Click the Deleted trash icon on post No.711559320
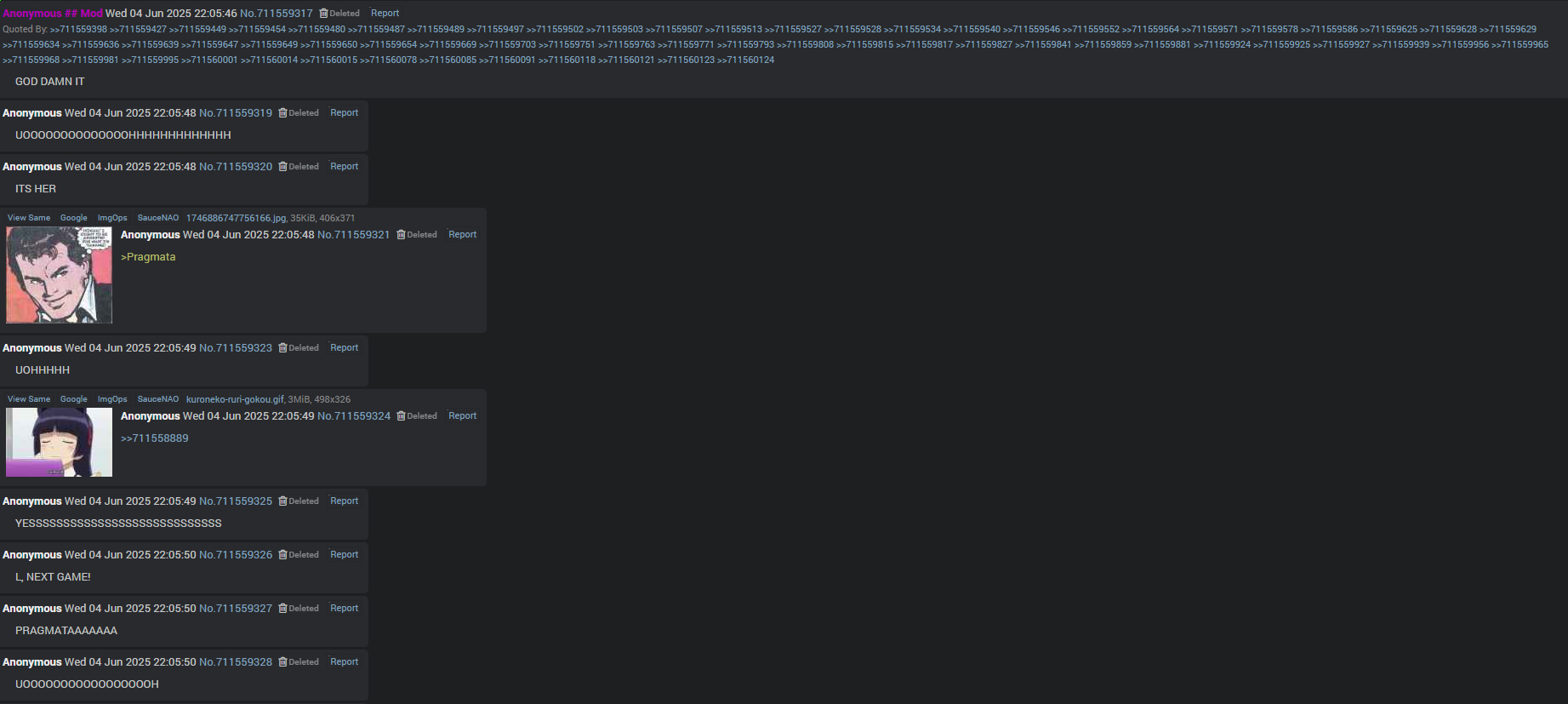 click(282, 167)
